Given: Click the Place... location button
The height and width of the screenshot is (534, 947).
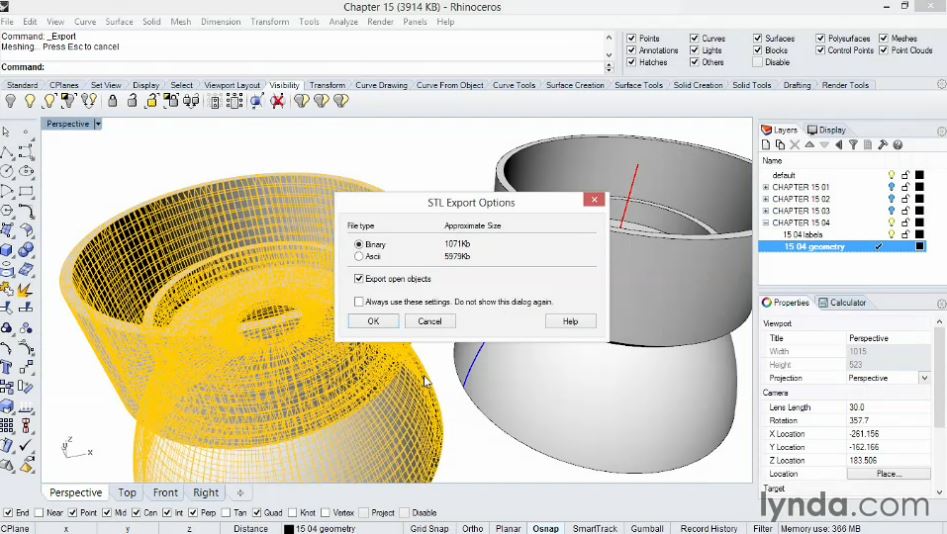Looking at the screenshot, I should (888, 474).
